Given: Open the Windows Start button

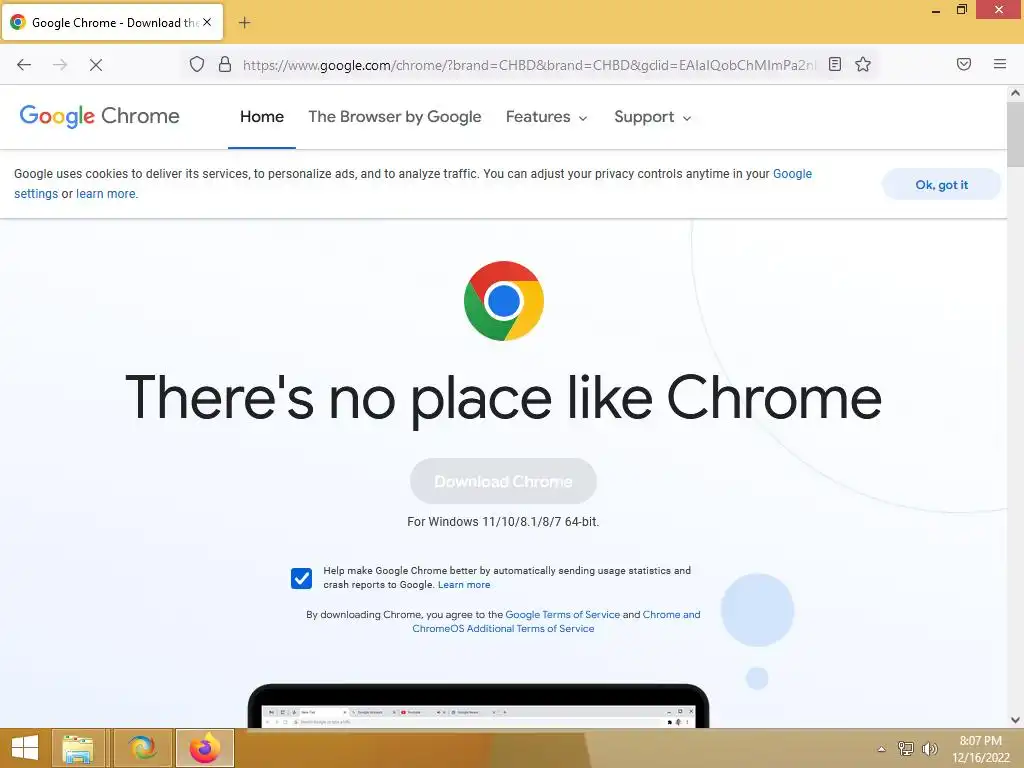Looking at the screenshot, I should coord(25,748).
